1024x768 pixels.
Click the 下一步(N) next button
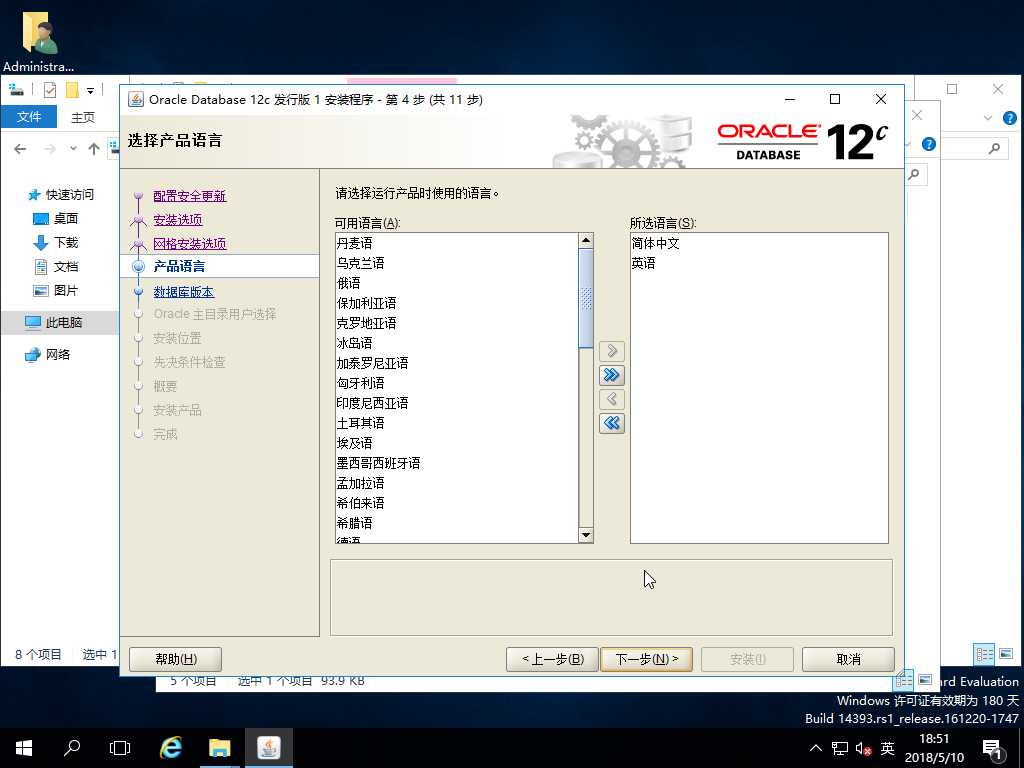tap(647, 660)
